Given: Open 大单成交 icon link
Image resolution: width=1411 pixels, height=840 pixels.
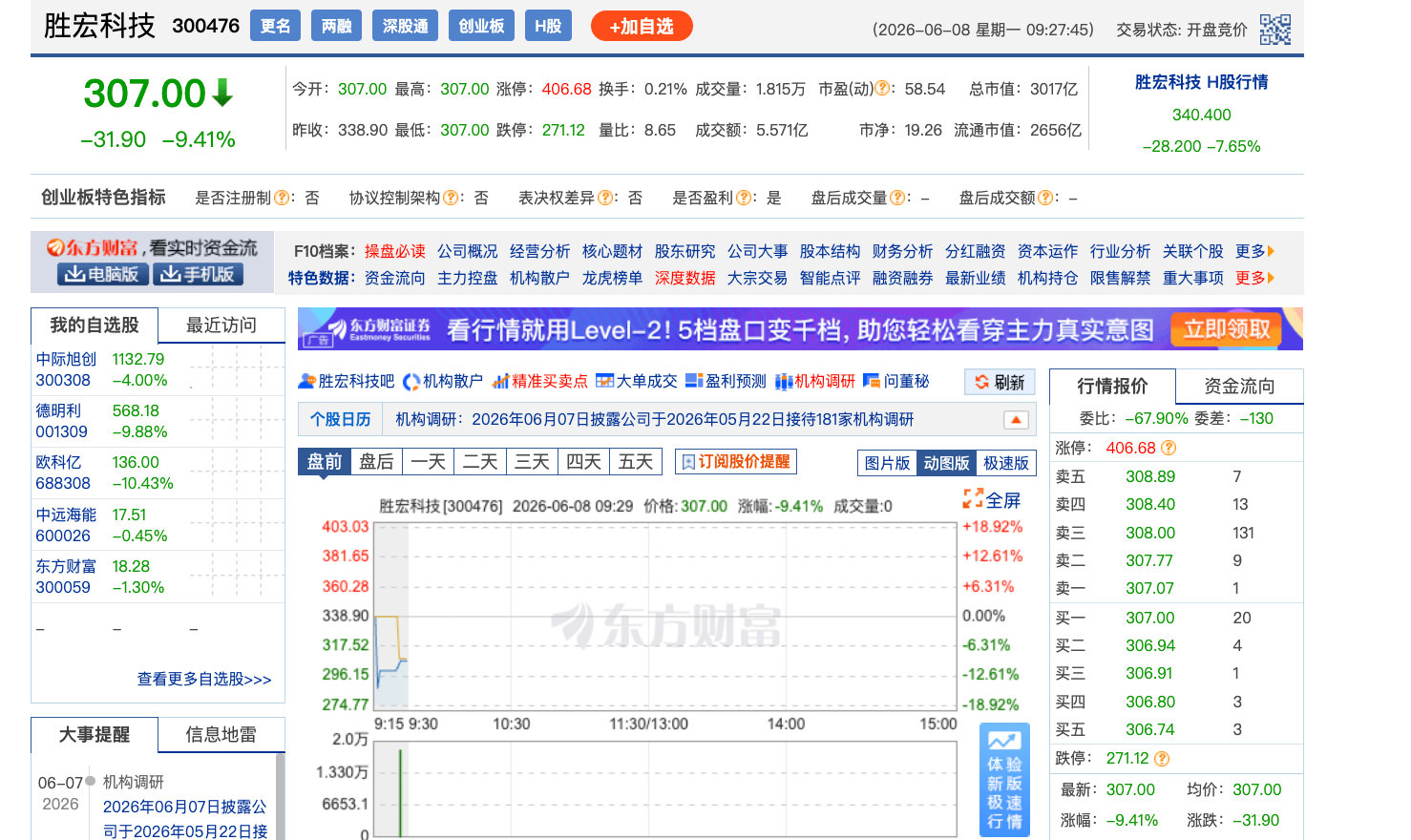Looking at the screenshot, I should point(637,381).
